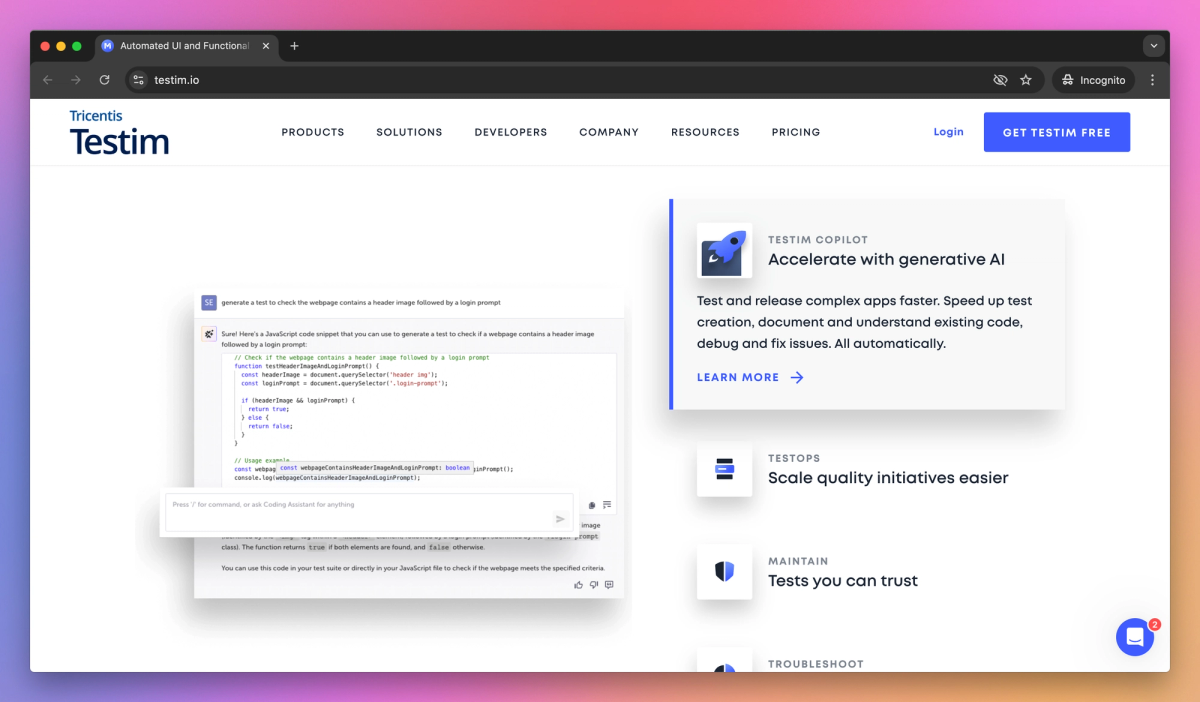This screenshot has height=702, width=1200.
Task: Select the Automated UI and Functional tab
Action: point(187,46)
